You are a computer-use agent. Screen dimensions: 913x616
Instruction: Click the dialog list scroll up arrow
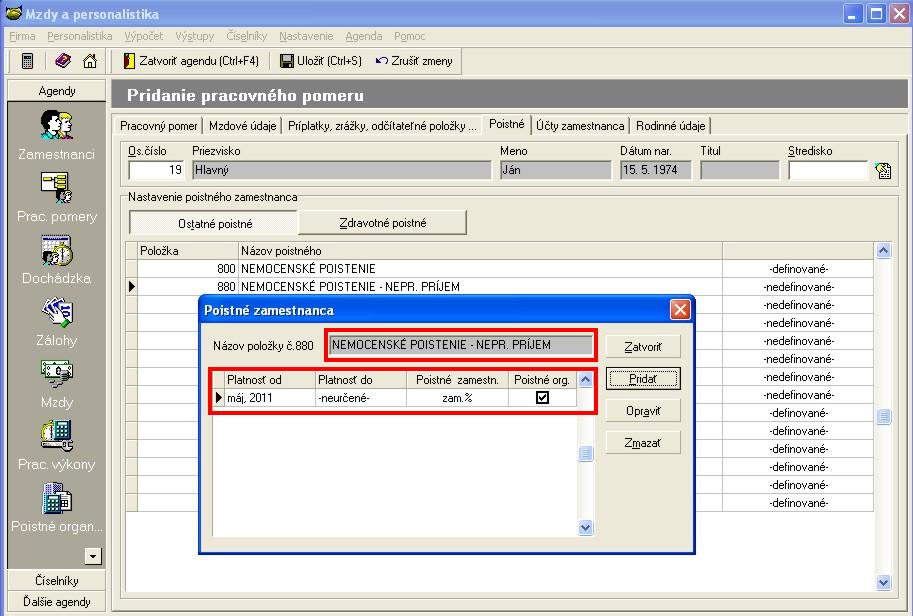pyautogui.click(x=586, y=380)
